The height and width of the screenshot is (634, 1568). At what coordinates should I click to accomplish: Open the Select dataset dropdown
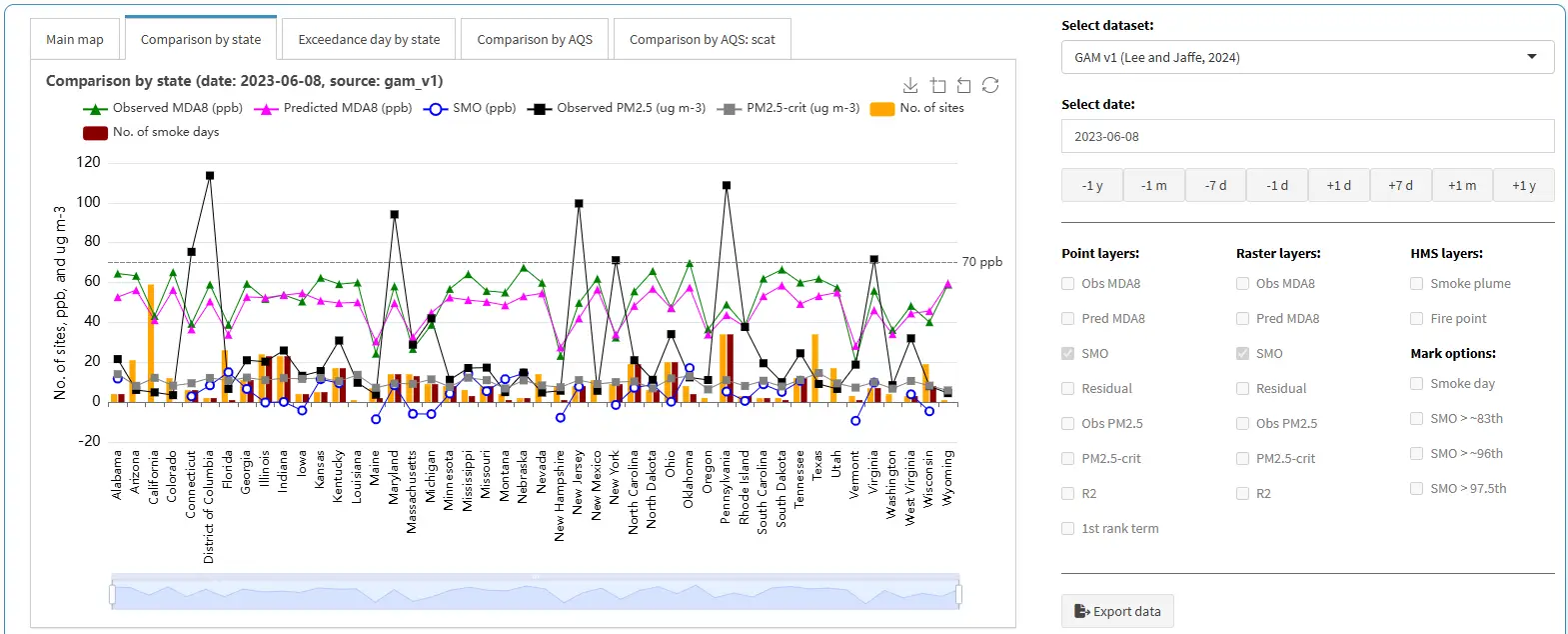(1307, 58)
